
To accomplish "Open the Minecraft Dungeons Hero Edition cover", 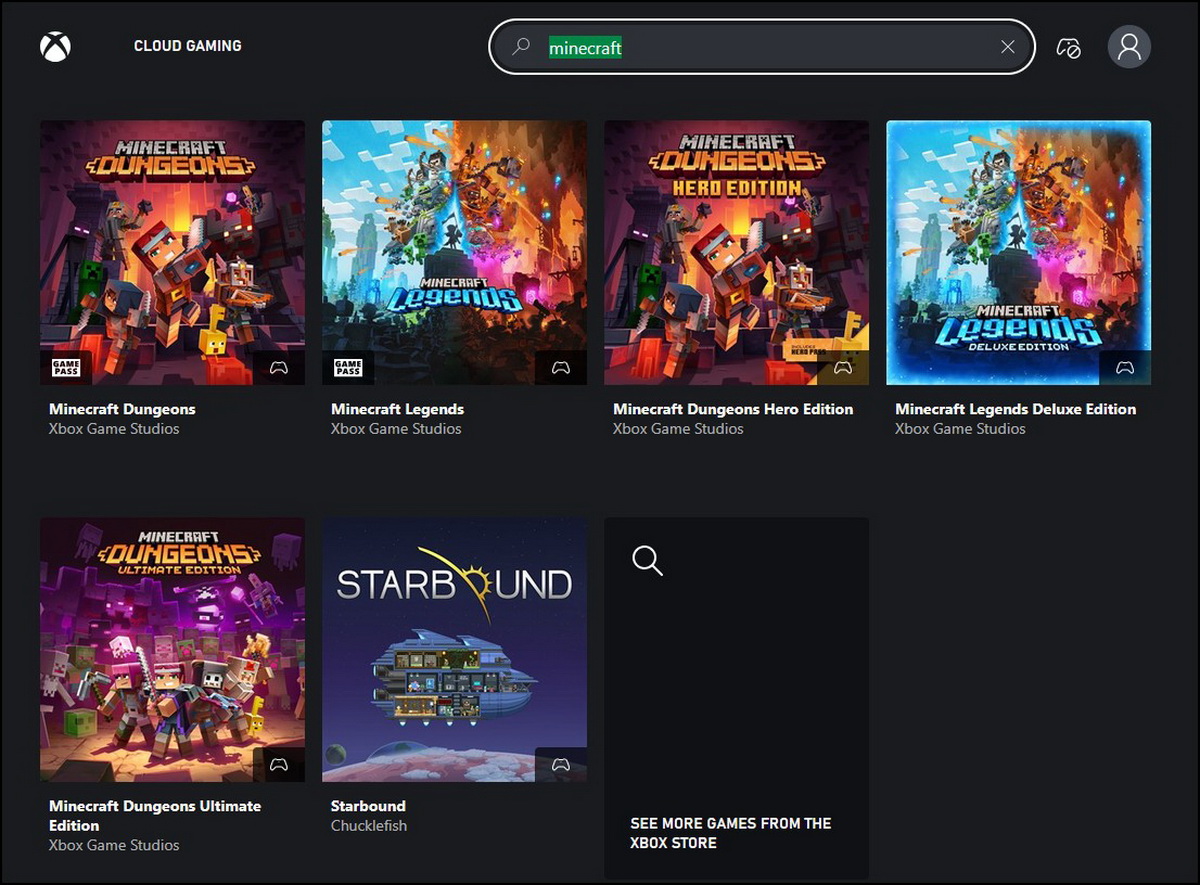I will click(736, 253).
